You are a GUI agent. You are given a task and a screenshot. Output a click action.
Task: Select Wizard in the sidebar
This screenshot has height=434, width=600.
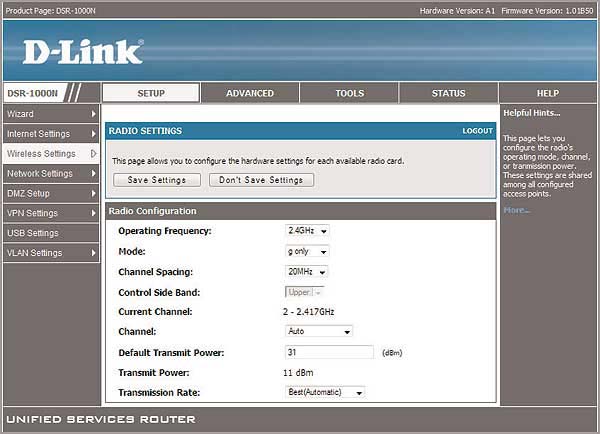pyautogui.click(x=51, y=114)
